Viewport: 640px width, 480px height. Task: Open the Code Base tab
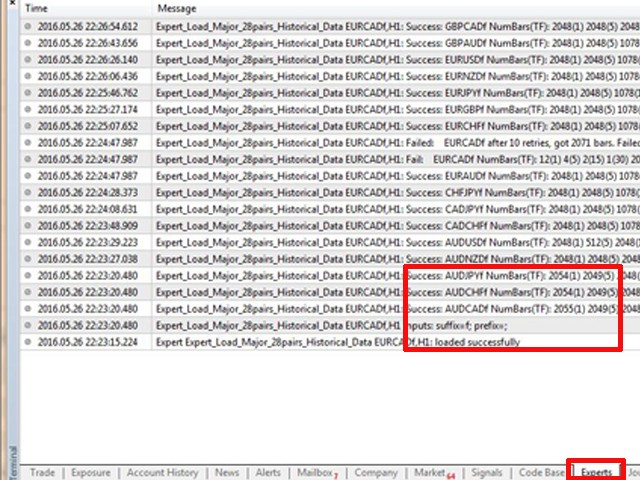(x=541, y=472)
